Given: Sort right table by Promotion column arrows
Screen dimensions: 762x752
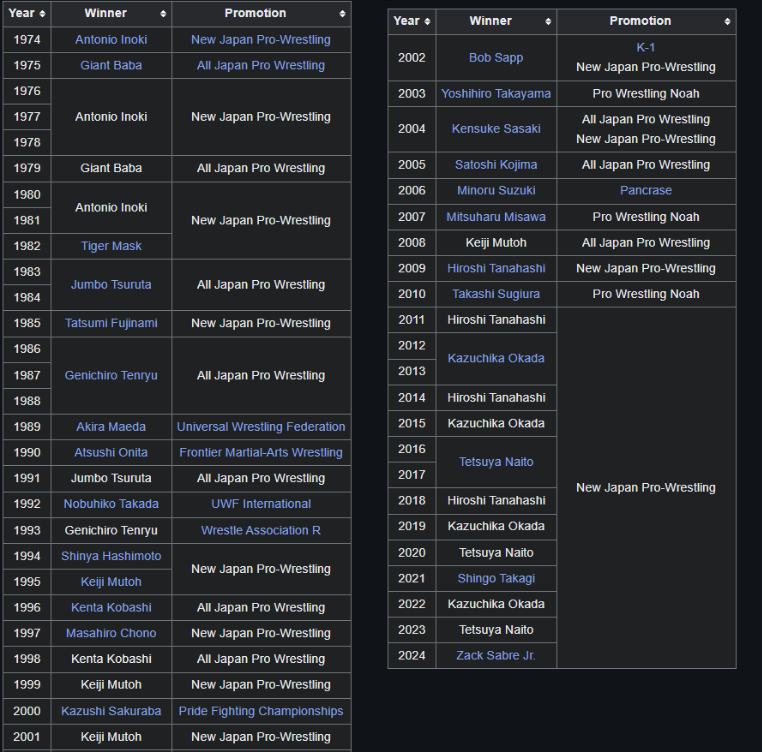Looking at the screenshot, I should coord(727,21).
